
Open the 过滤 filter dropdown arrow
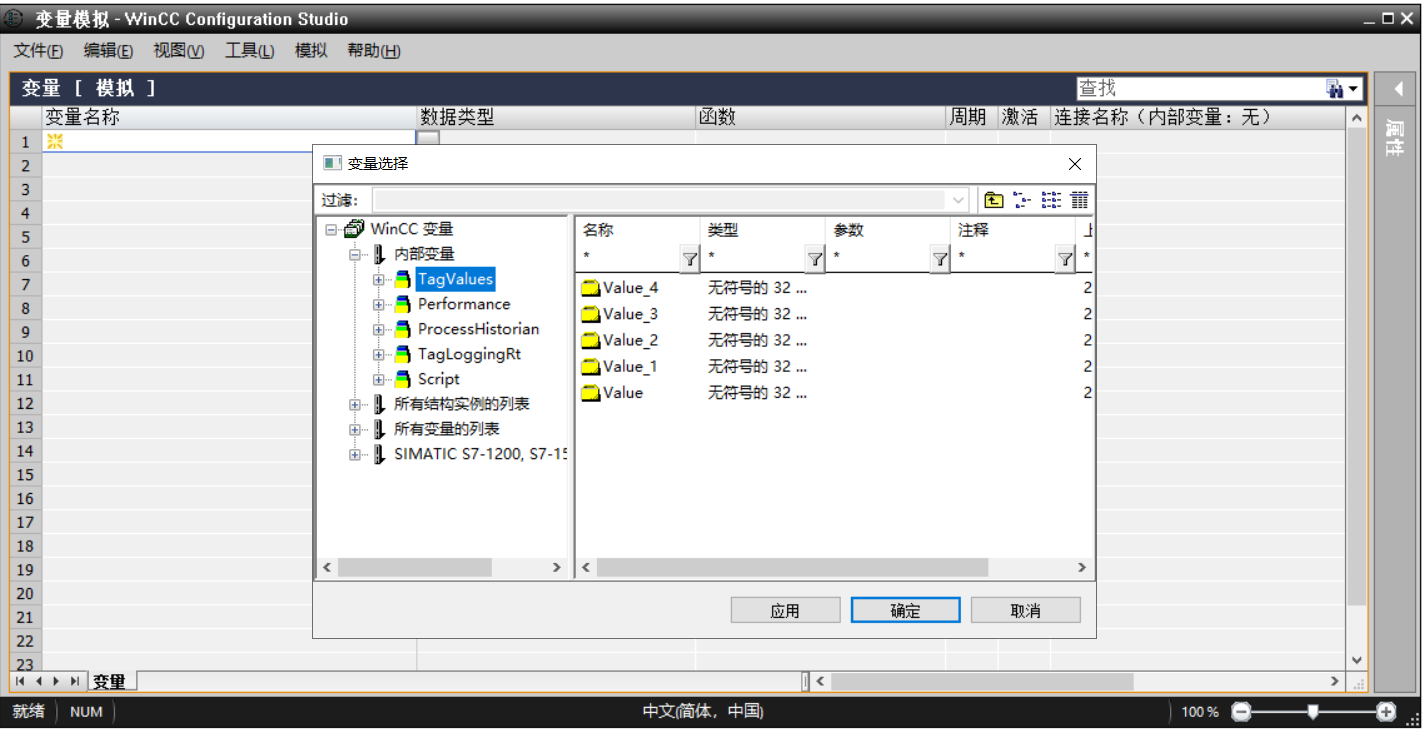(x=959, y=200)
